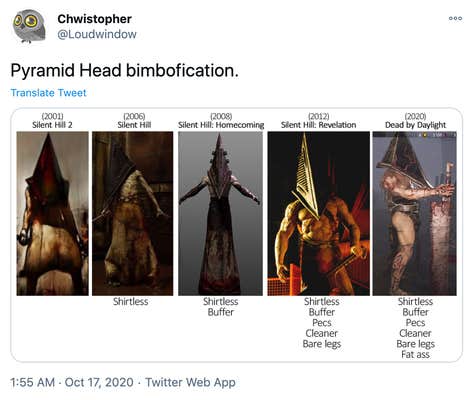Click the tweet text Pyramid Head bimbofication
Screen dimensions: 475x400
point(125,71)
